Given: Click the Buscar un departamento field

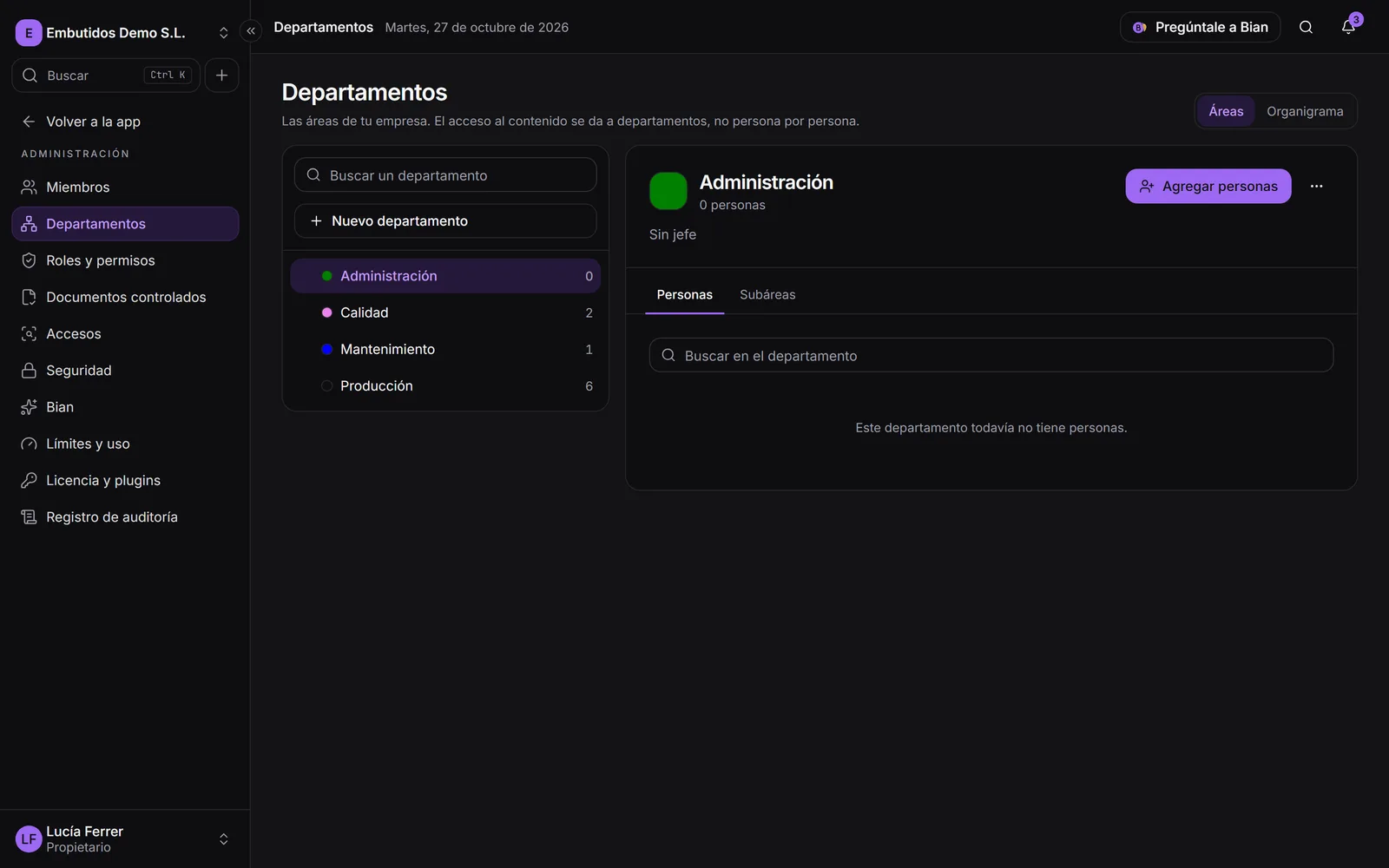Looking at the screenshot, I should (445, 174).
